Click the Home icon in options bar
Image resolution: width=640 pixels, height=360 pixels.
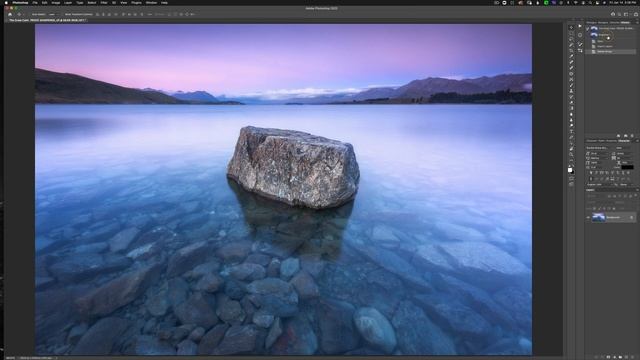point(10,14)
